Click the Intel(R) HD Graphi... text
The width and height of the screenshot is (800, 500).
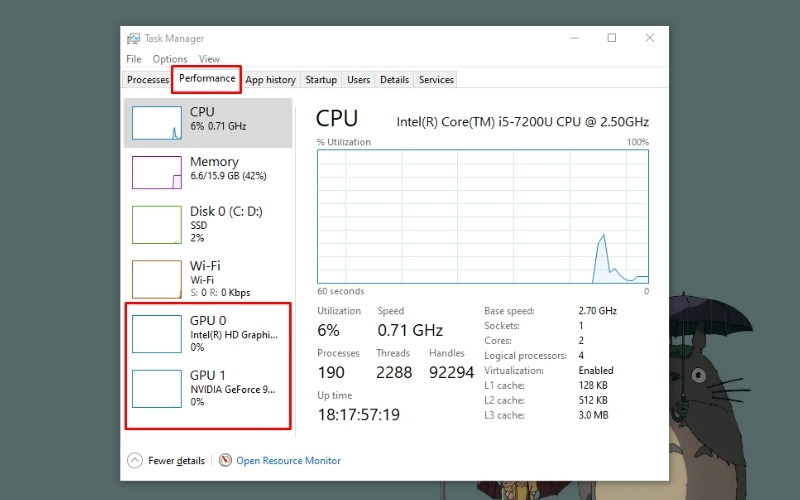tap(234, 335)
